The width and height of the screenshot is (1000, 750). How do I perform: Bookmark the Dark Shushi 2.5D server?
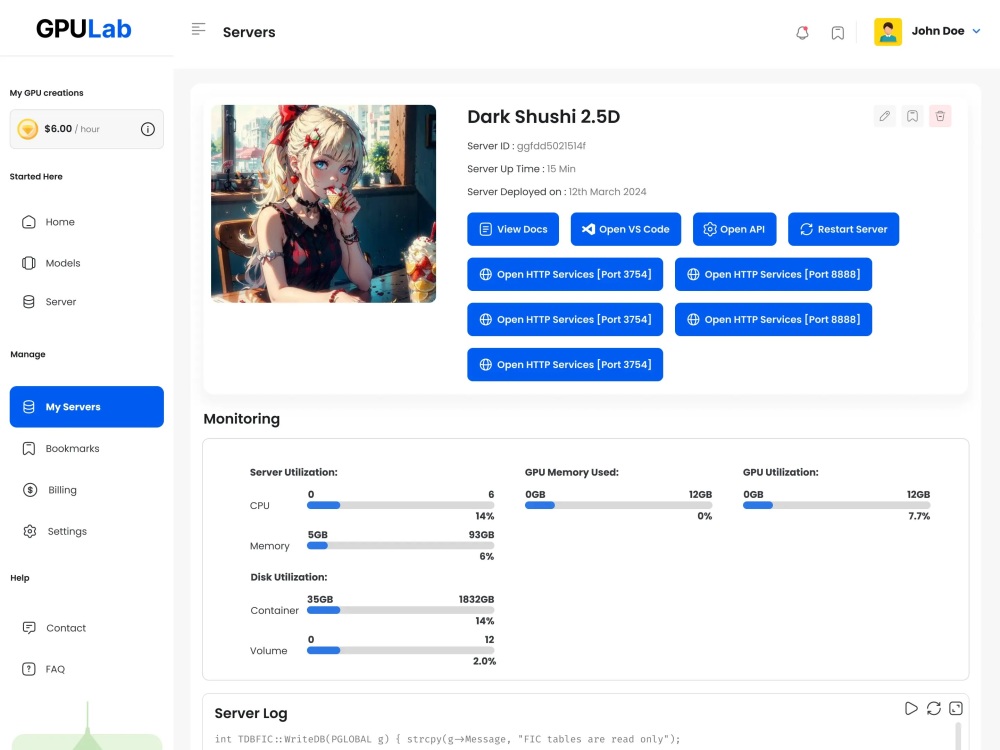tap(913, 116)
